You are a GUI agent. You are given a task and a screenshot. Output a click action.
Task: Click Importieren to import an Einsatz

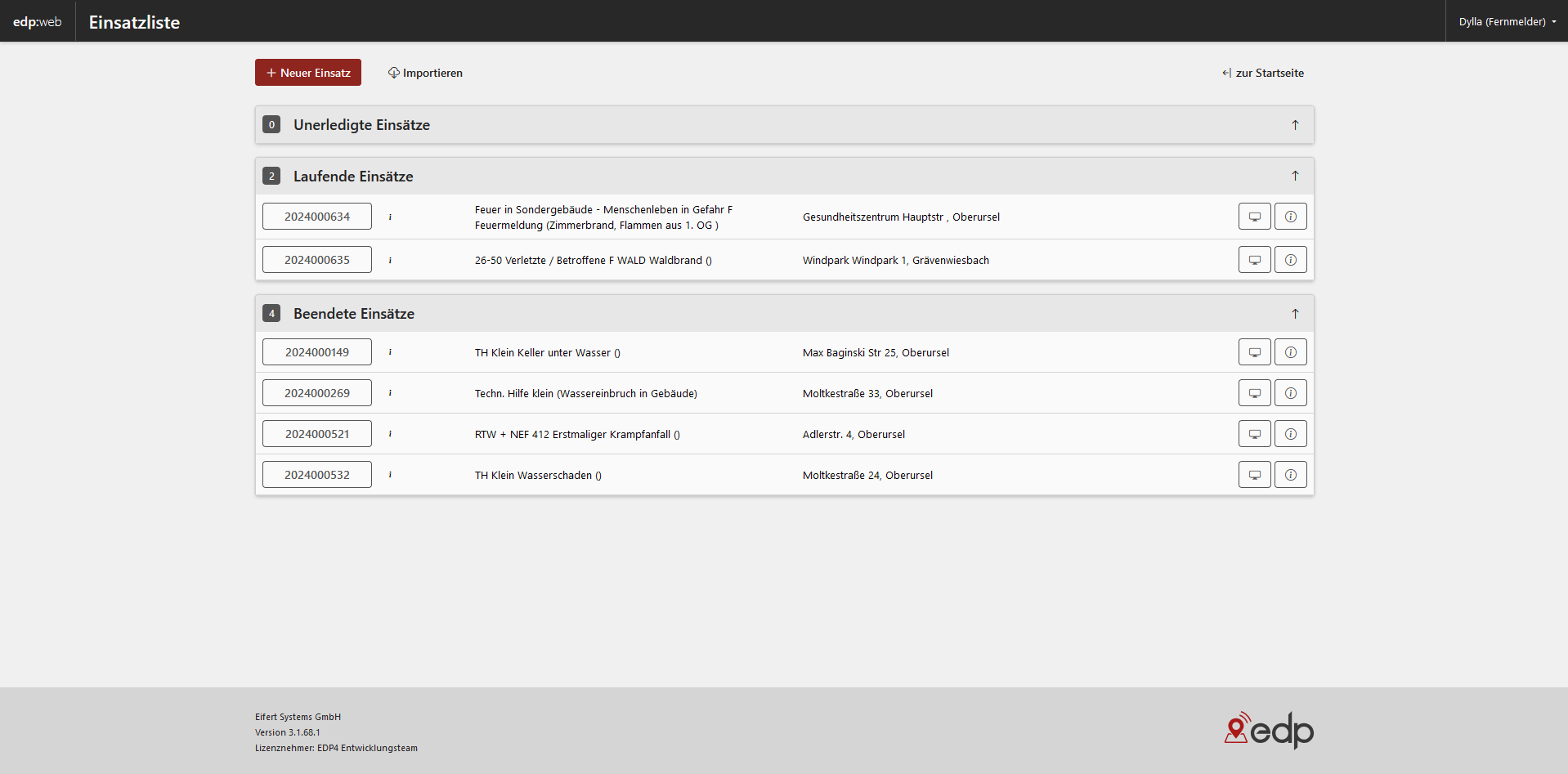click(425, 73)
